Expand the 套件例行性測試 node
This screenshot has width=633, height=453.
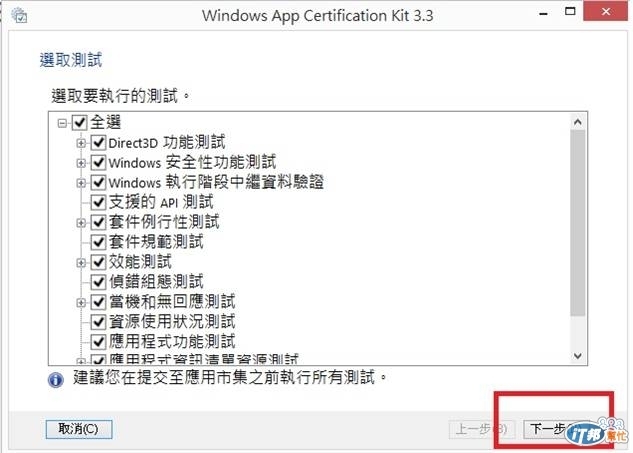click(x=81, y=222)
